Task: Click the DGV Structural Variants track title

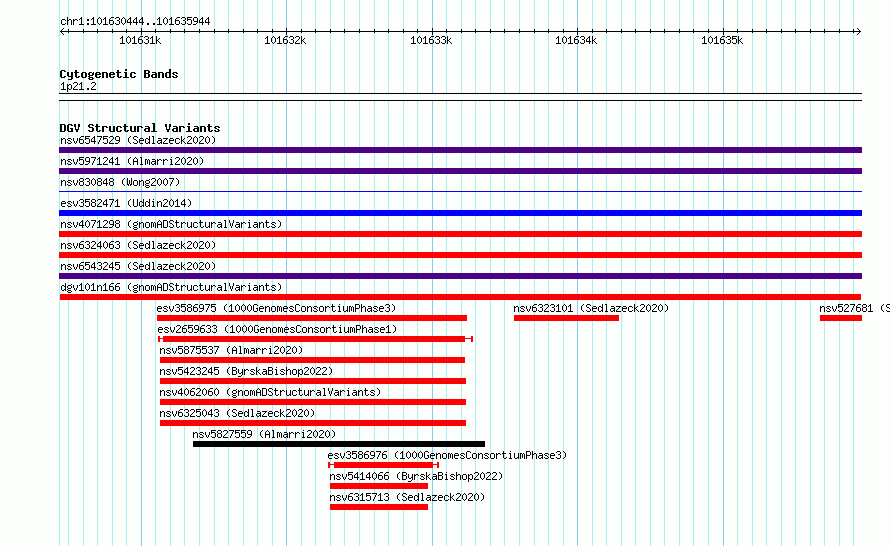Action: [140, 128]
